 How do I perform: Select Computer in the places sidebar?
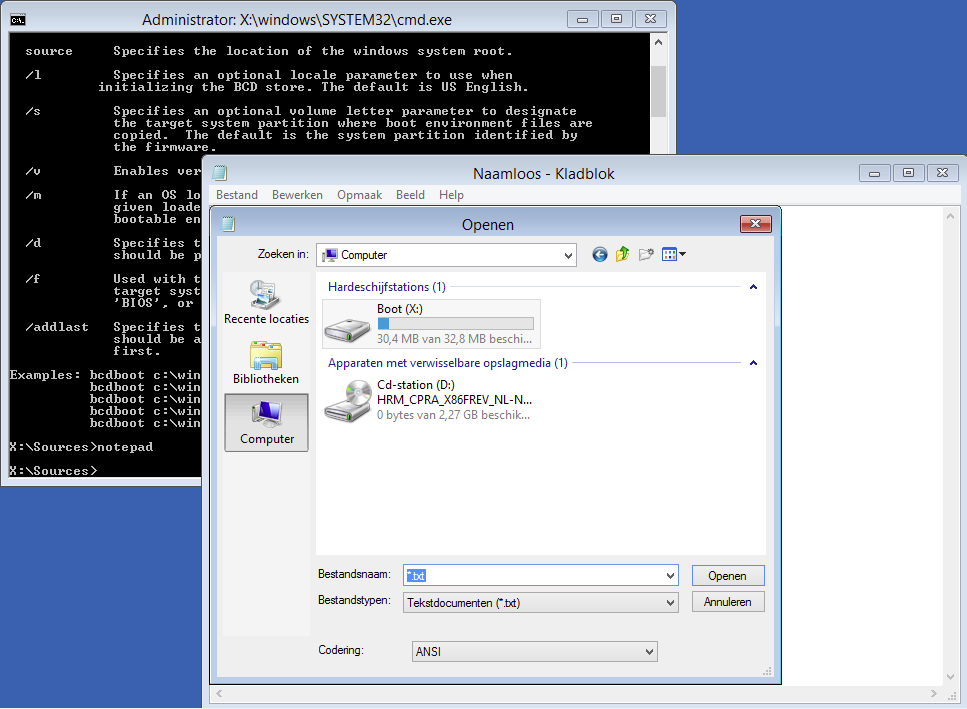pyautogui.click(x=266, y=423)
